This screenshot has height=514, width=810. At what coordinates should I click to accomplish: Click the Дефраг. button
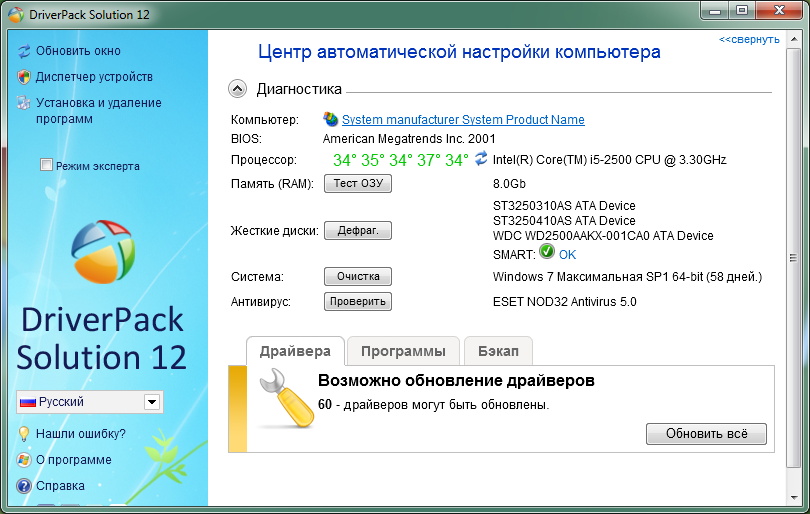[358, 230]
